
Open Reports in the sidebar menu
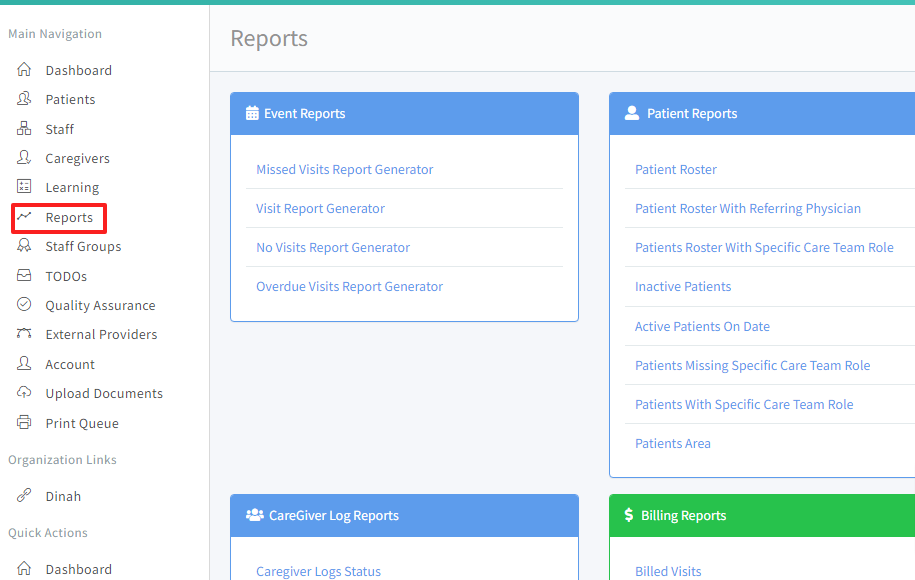(x=68, y=217)
